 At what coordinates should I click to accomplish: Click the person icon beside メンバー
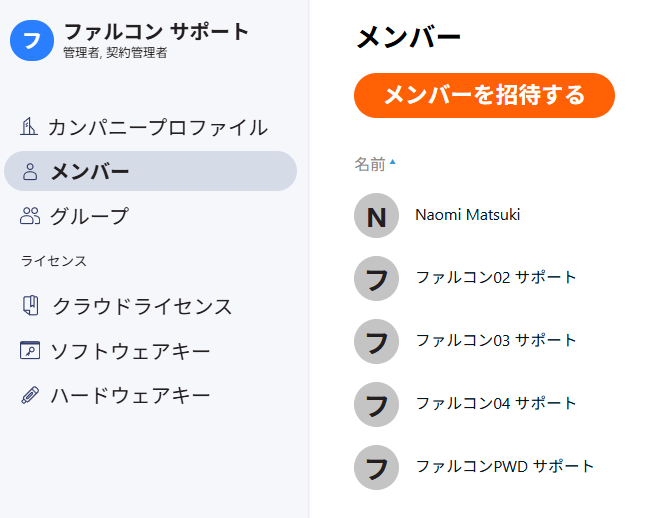click(x=30, y=171)
